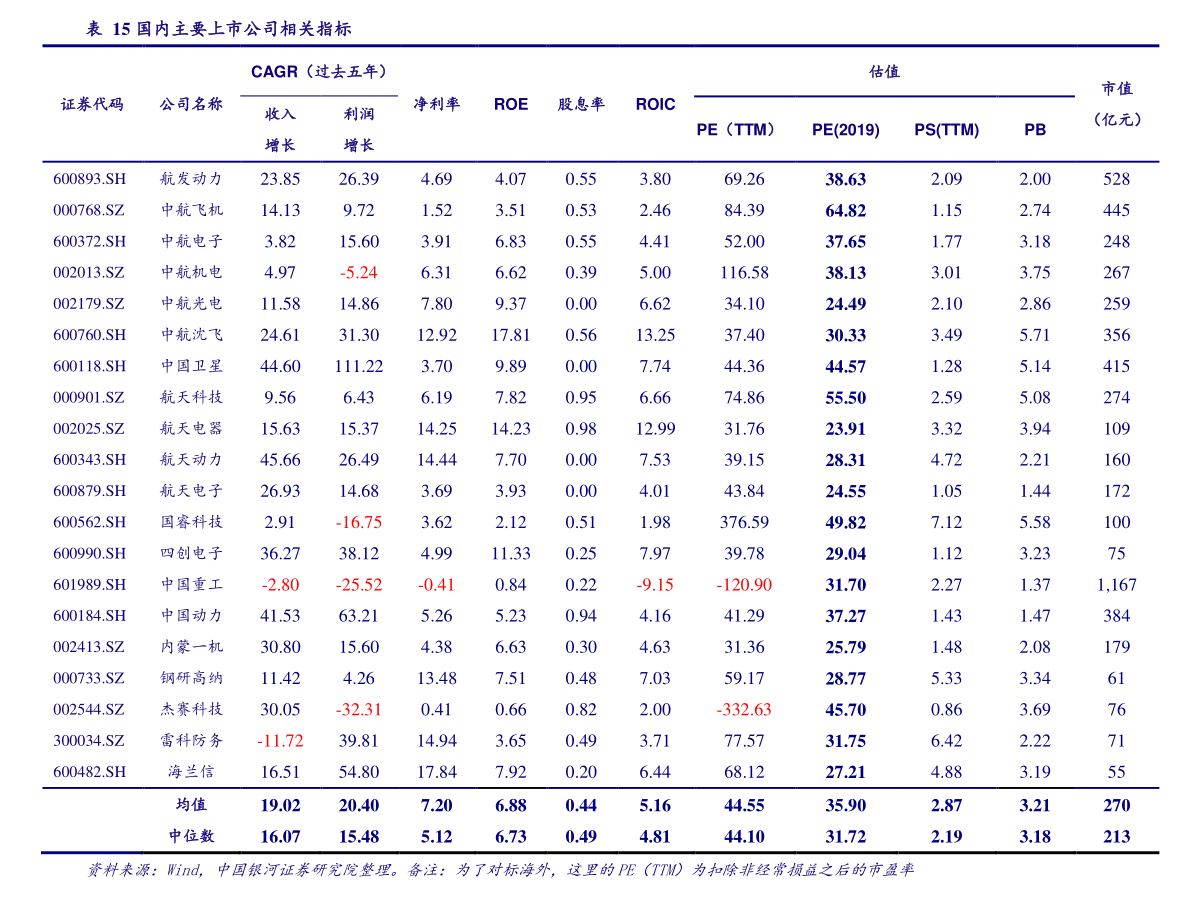Click the PS(TTM) column header
This screenshot has width=1191, height=898.
point(946,130)
